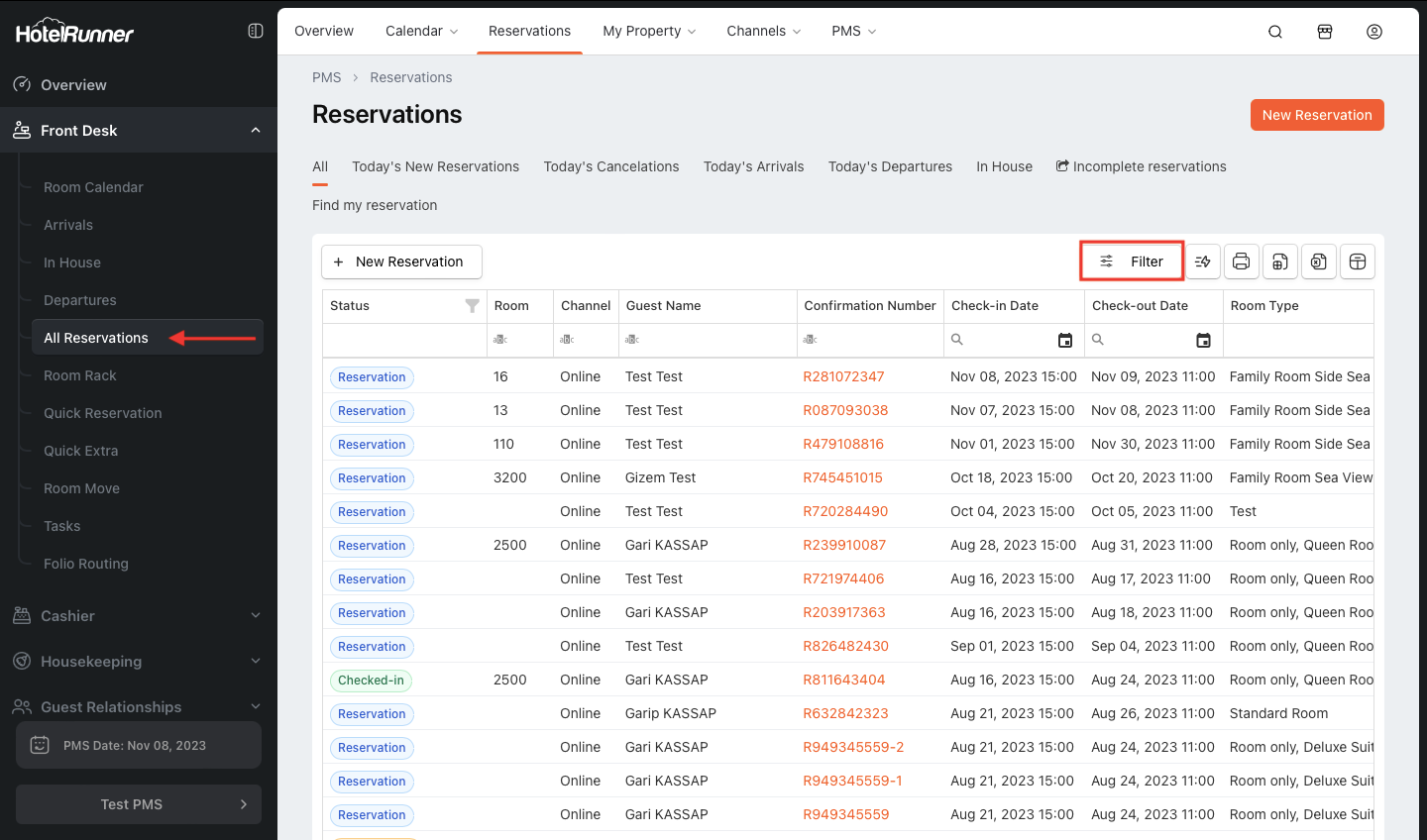Open the My Property dropdown menu

point(649,32)
